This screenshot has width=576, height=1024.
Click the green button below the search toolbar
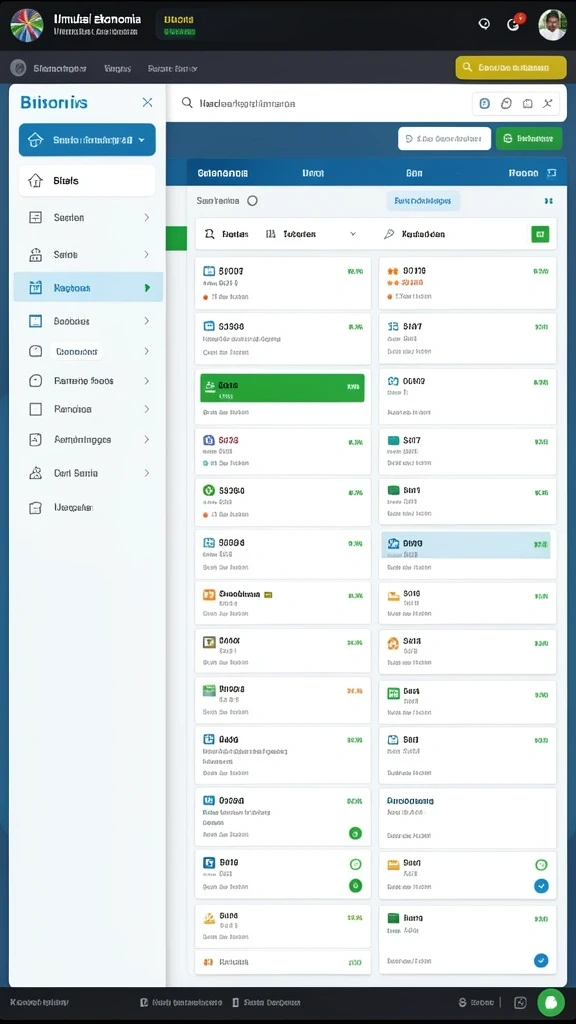(529, 138)
